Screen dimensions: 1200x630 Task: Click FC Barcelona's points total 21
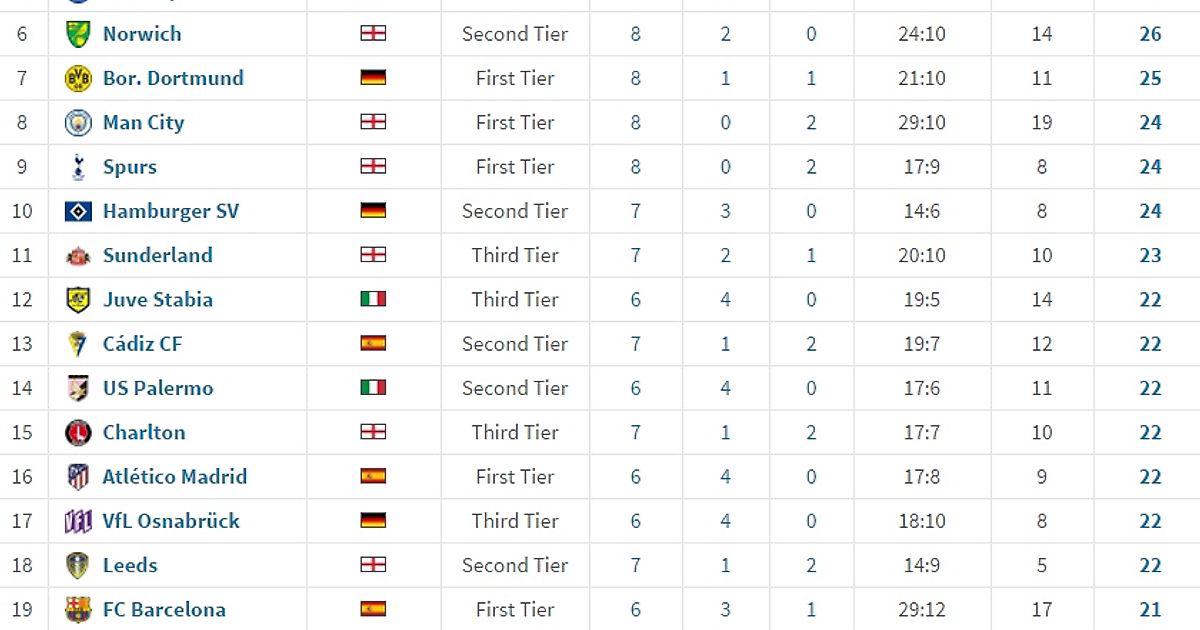pyautogui.click(x=1150, y=610)
